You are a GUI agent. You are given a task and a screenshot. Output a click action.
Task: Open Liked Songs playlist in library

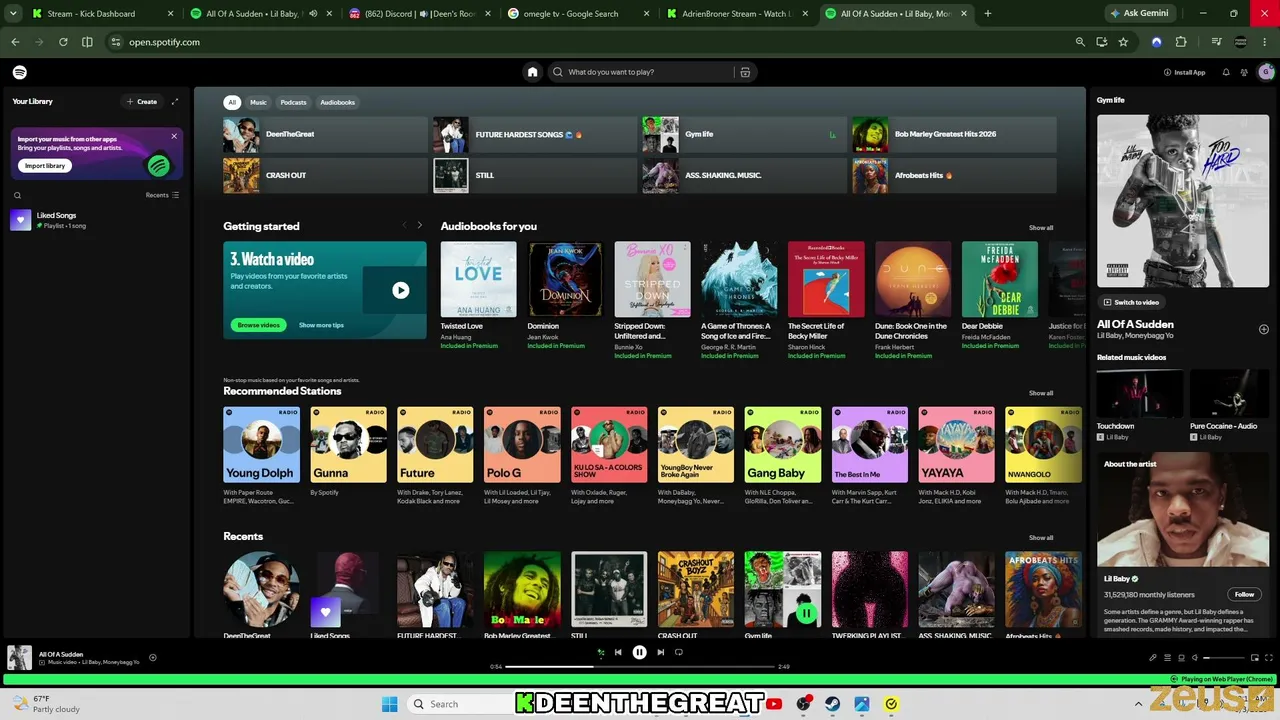(95, 220)
